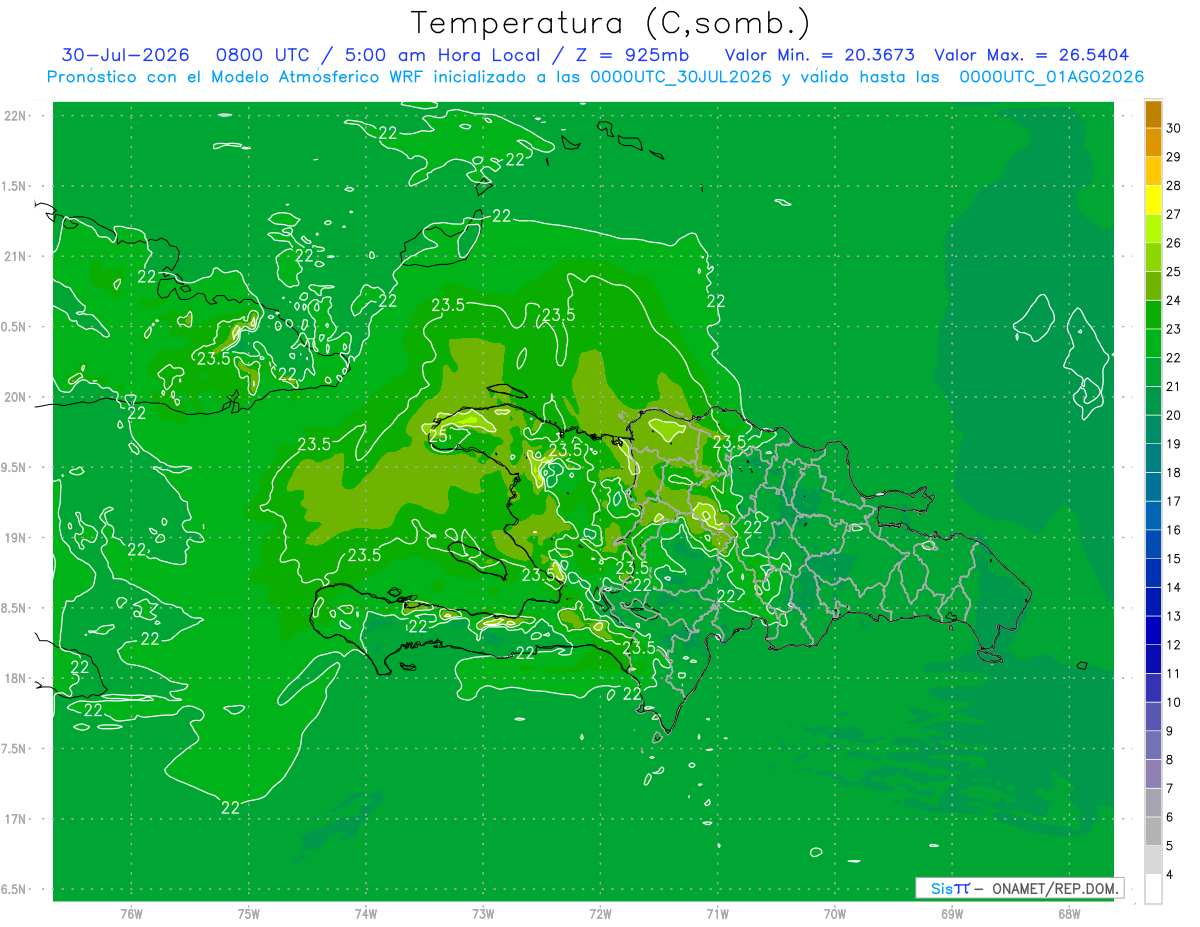The width and height of the screenshot is (1200, 927).
Task: Click the legend value "20"
Action: 1174,415
